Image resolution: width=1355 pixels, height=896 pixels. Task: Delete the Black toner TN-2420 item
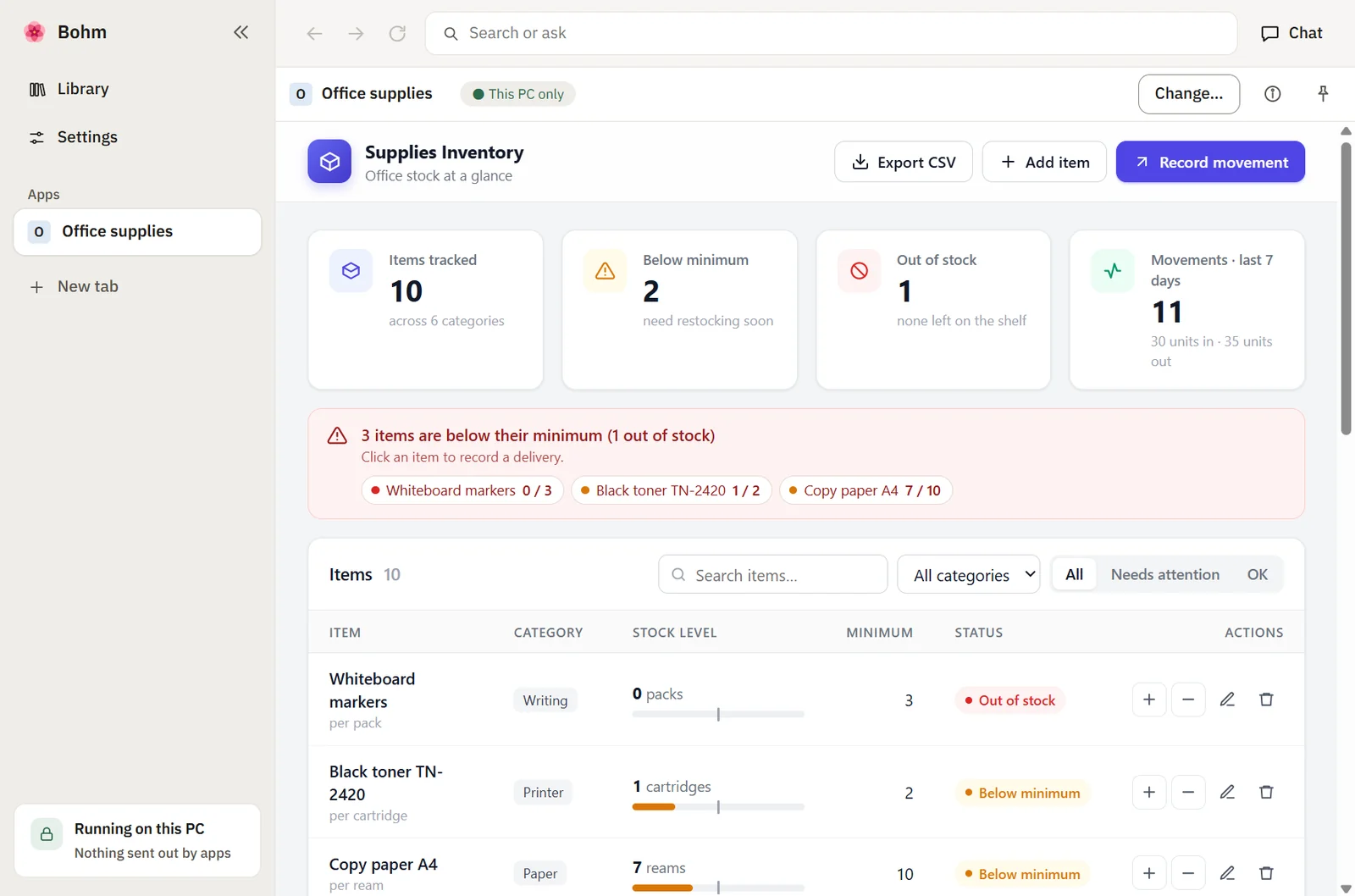(1266, 792)
